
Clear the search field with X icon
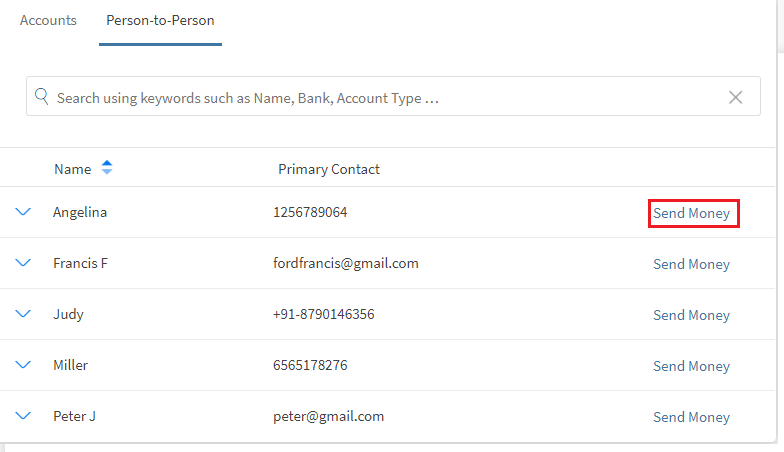(x=736, y=97)
